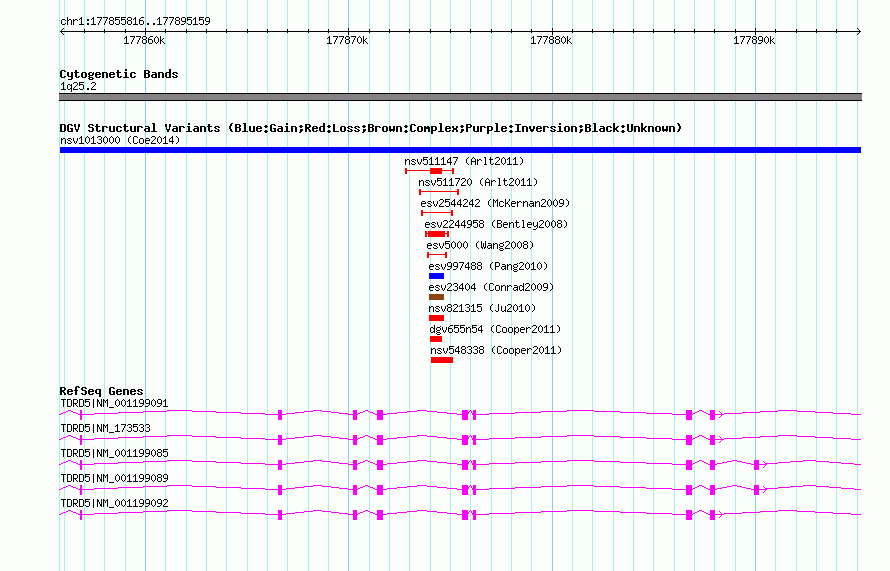The width and height of the screenshot is (890, 571).
Task: Open the RefSeq Genes track title
Action: pos(101,391)
